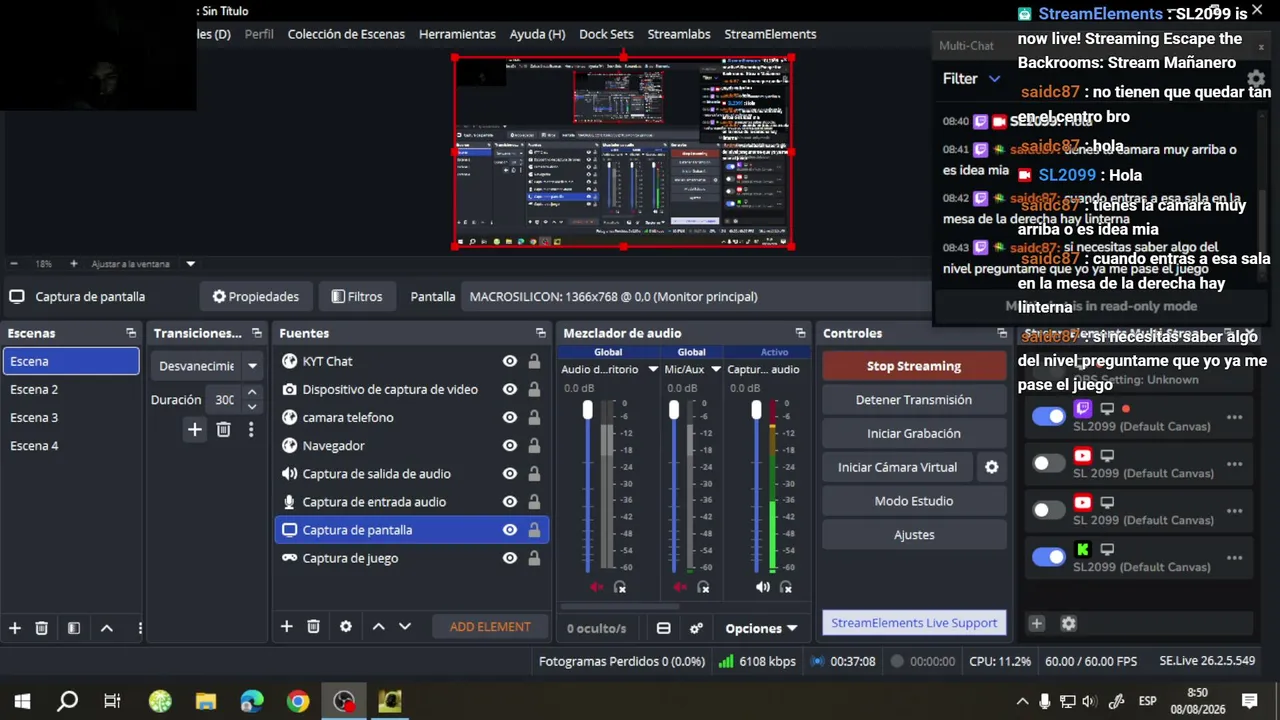Viewport: 1280px width, 720px height.
Task: Open the Ayuda (H) menu
Action: [x=537, y=34]
